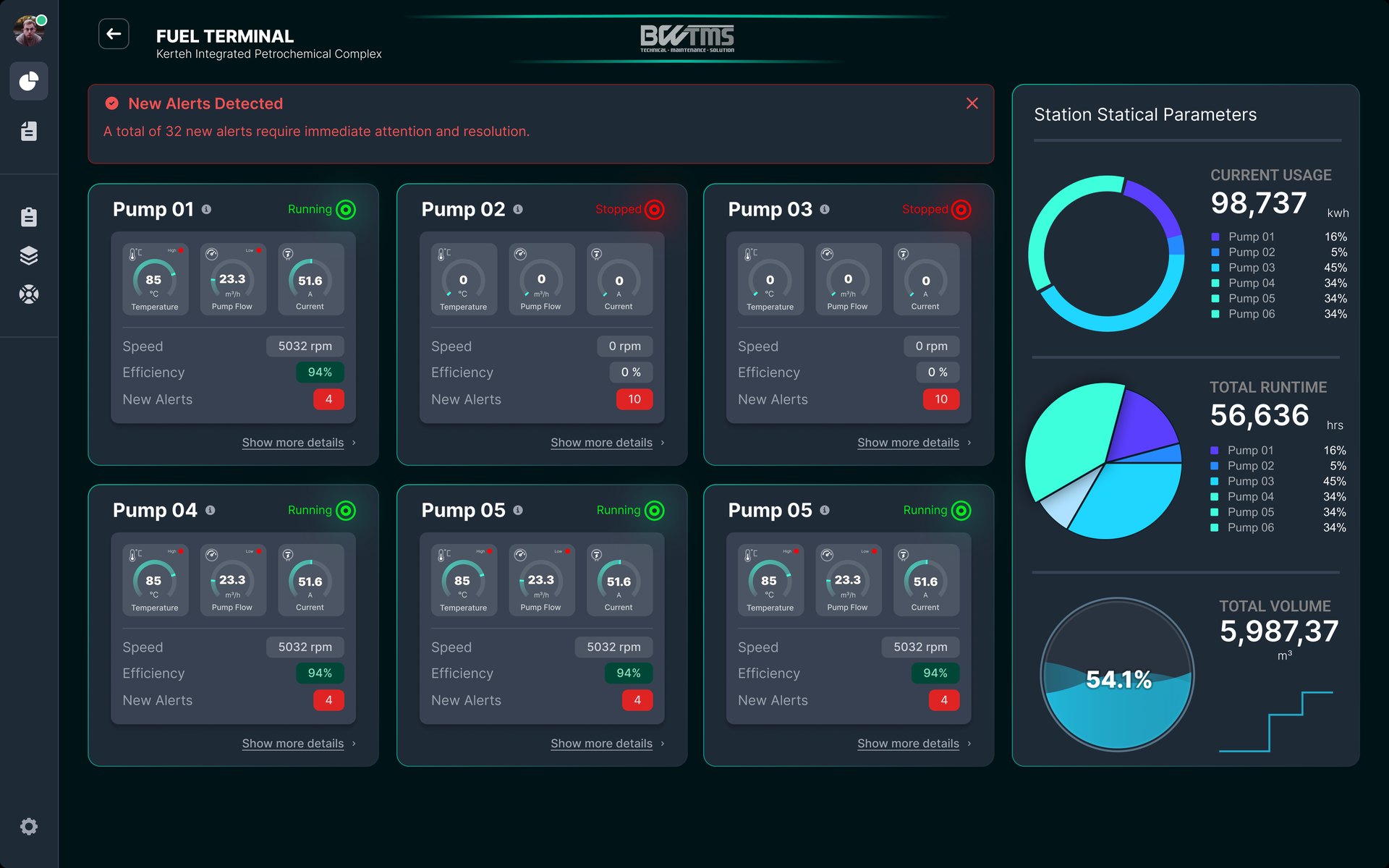
Task: Open the lifebuoy support sidebar icon
Action: click(29, 294)
